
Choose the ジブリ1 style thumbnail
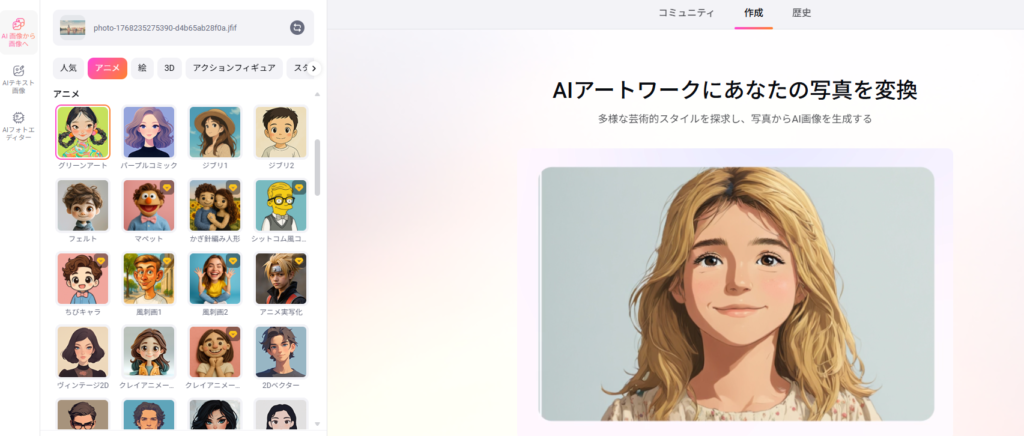click(x=215, y=132)
